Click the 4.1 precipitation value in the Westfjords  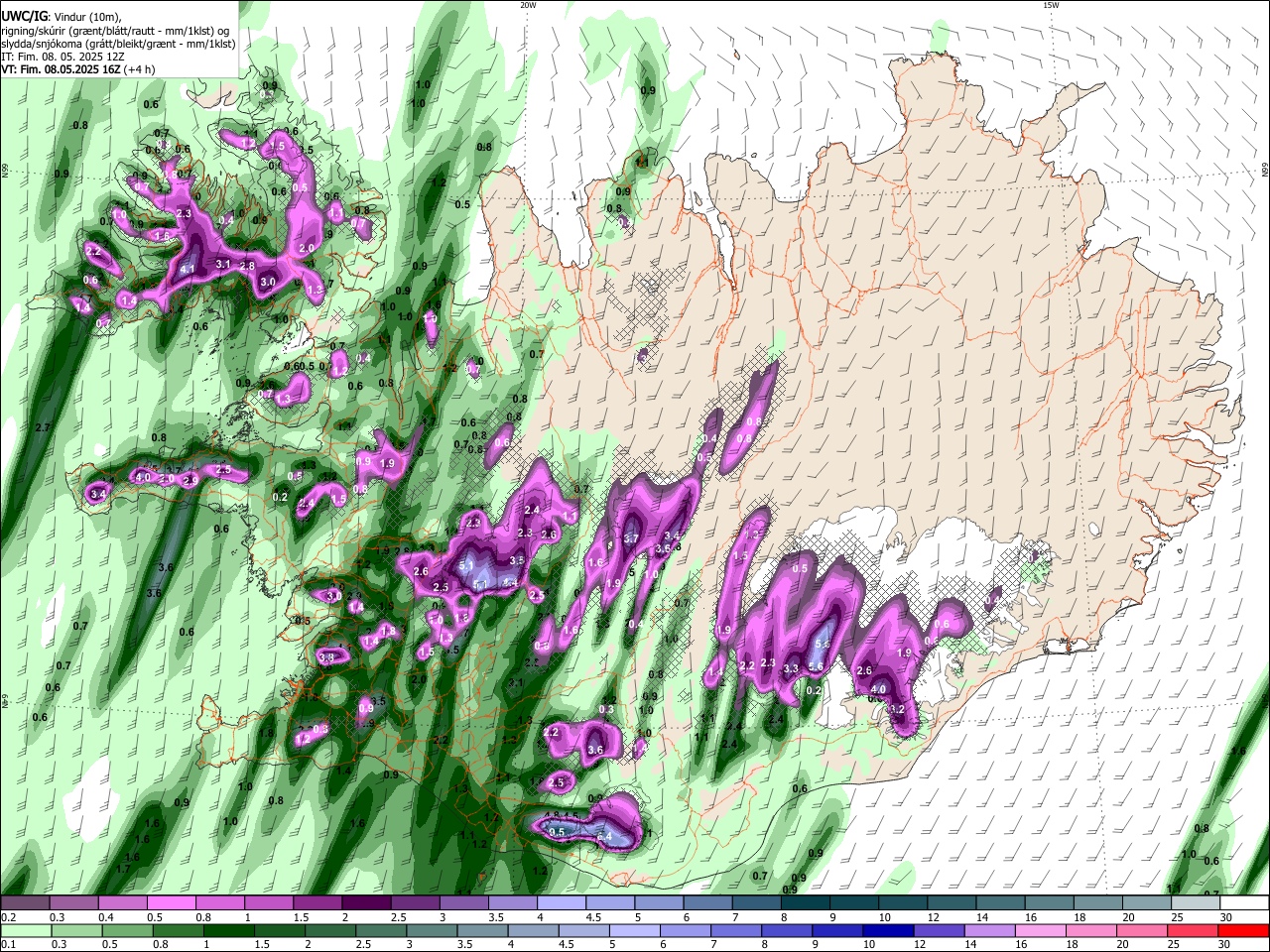(x=189, y=268)
